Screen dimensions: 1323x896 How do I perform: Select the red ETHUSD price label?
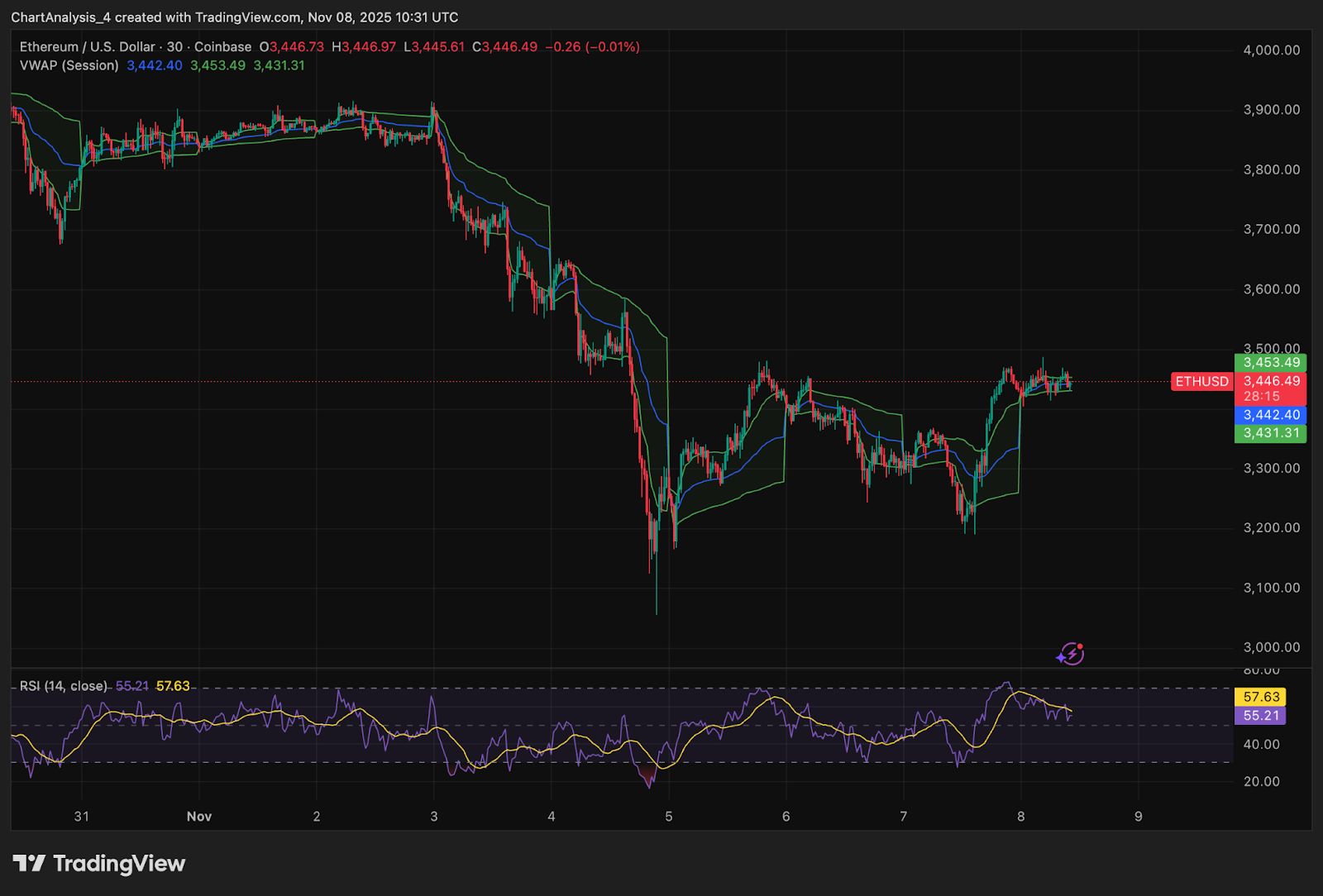tap(1202, 382)
